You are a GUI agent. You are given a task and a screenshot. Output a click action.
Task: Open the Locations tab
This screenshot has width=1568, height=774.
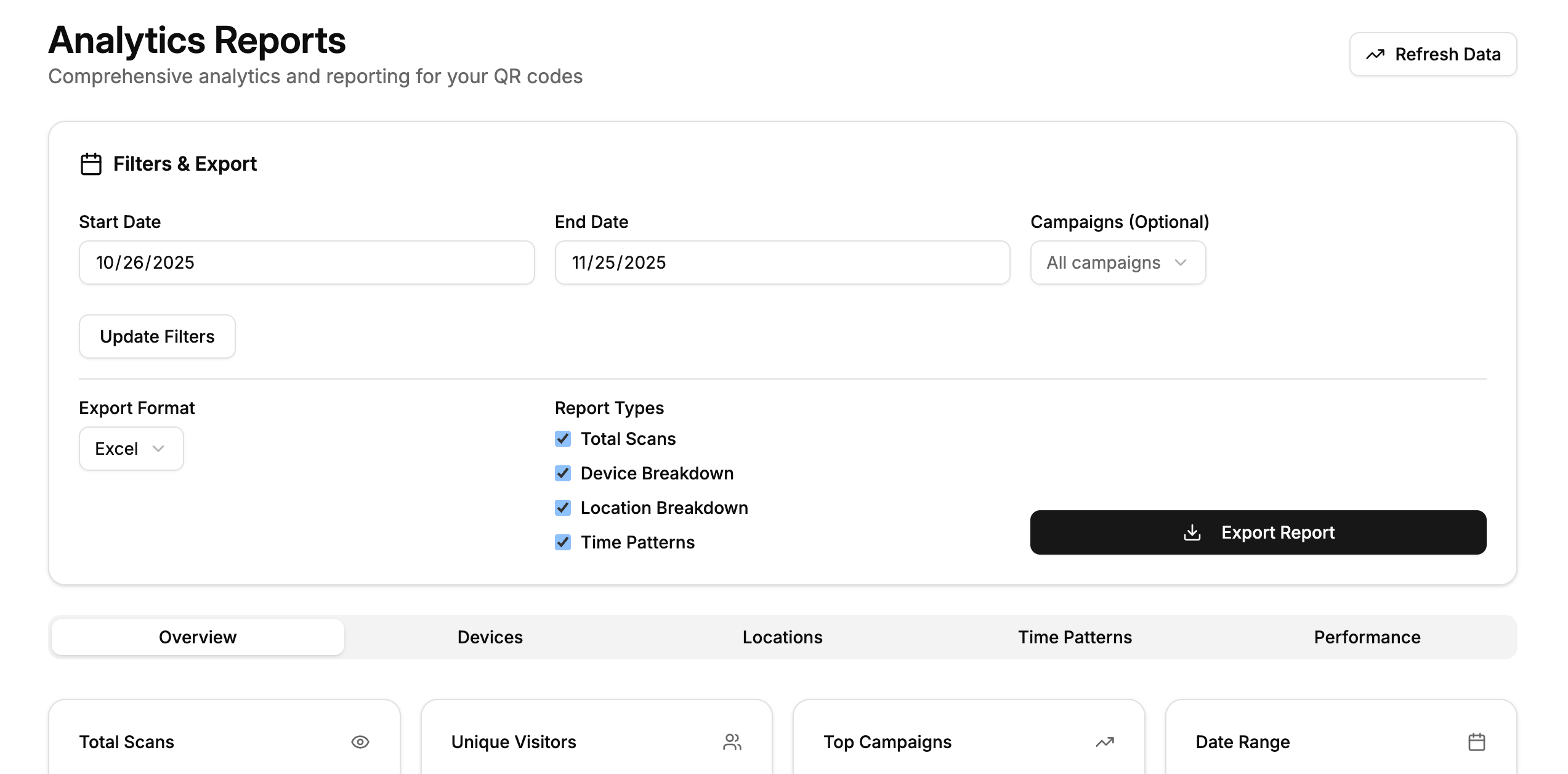(782, 637)
